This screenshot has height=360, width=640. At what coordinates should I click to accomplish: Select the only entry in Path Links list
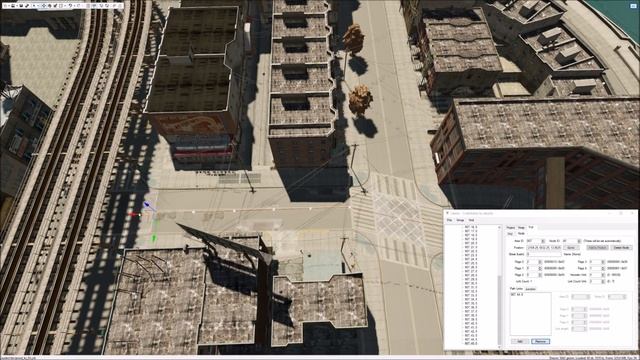click(517, 294)
